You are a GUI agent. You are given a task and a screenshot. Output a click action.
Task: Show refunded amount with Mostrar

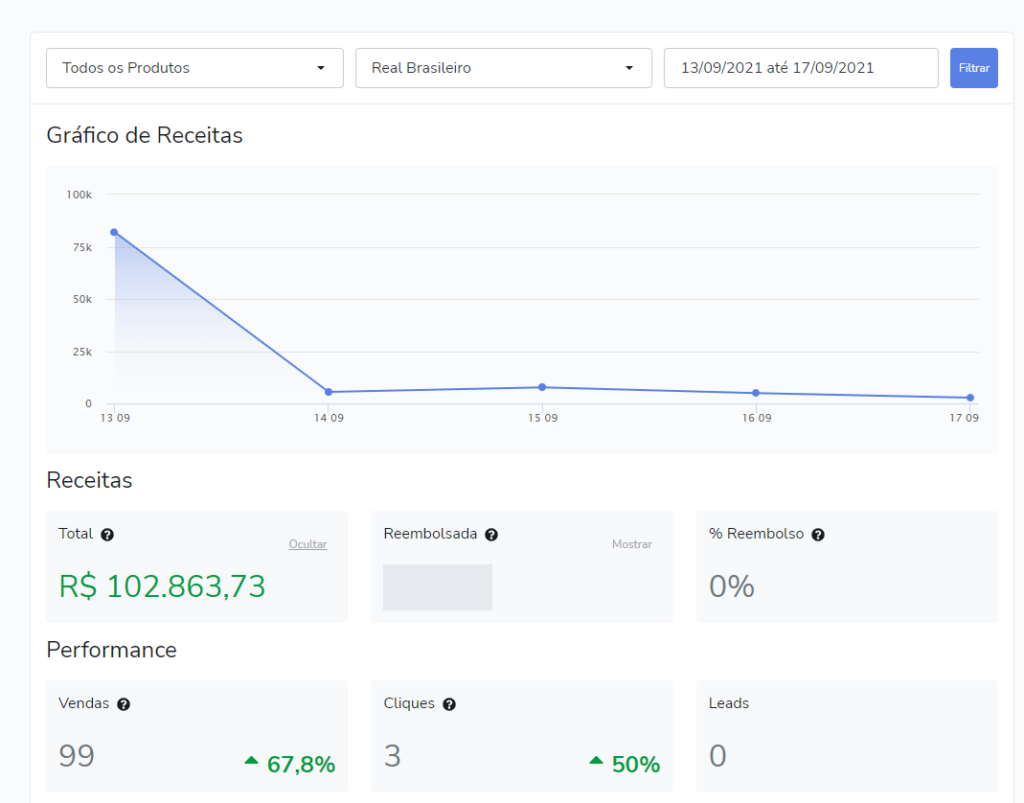click(x=631, y=544)
